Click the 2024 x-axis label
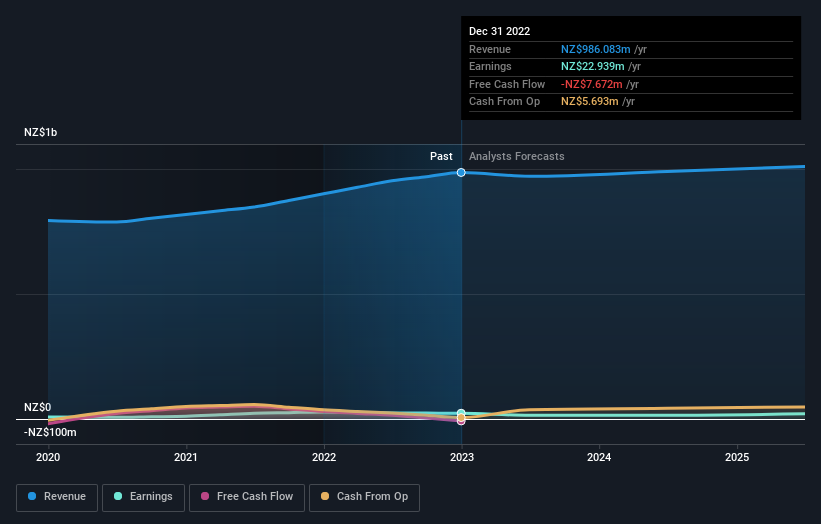 pyautogui.click(x=599, y=458)
